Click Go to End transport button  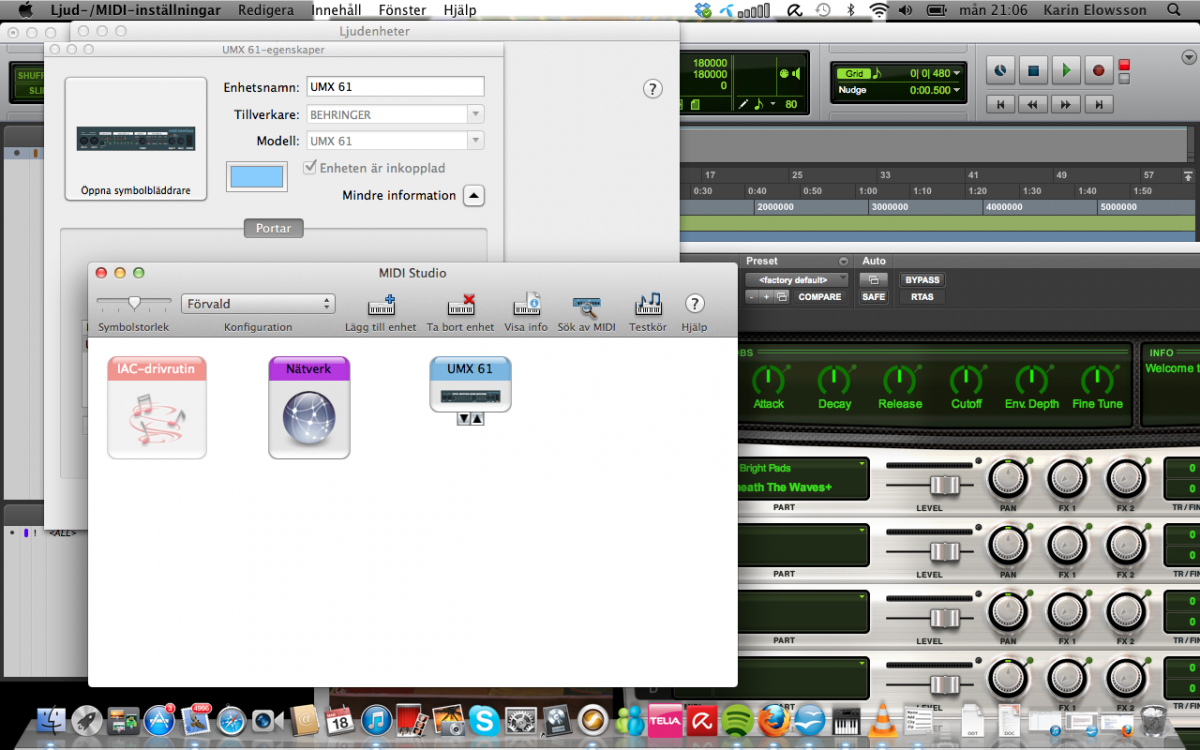coord(1099,104)
